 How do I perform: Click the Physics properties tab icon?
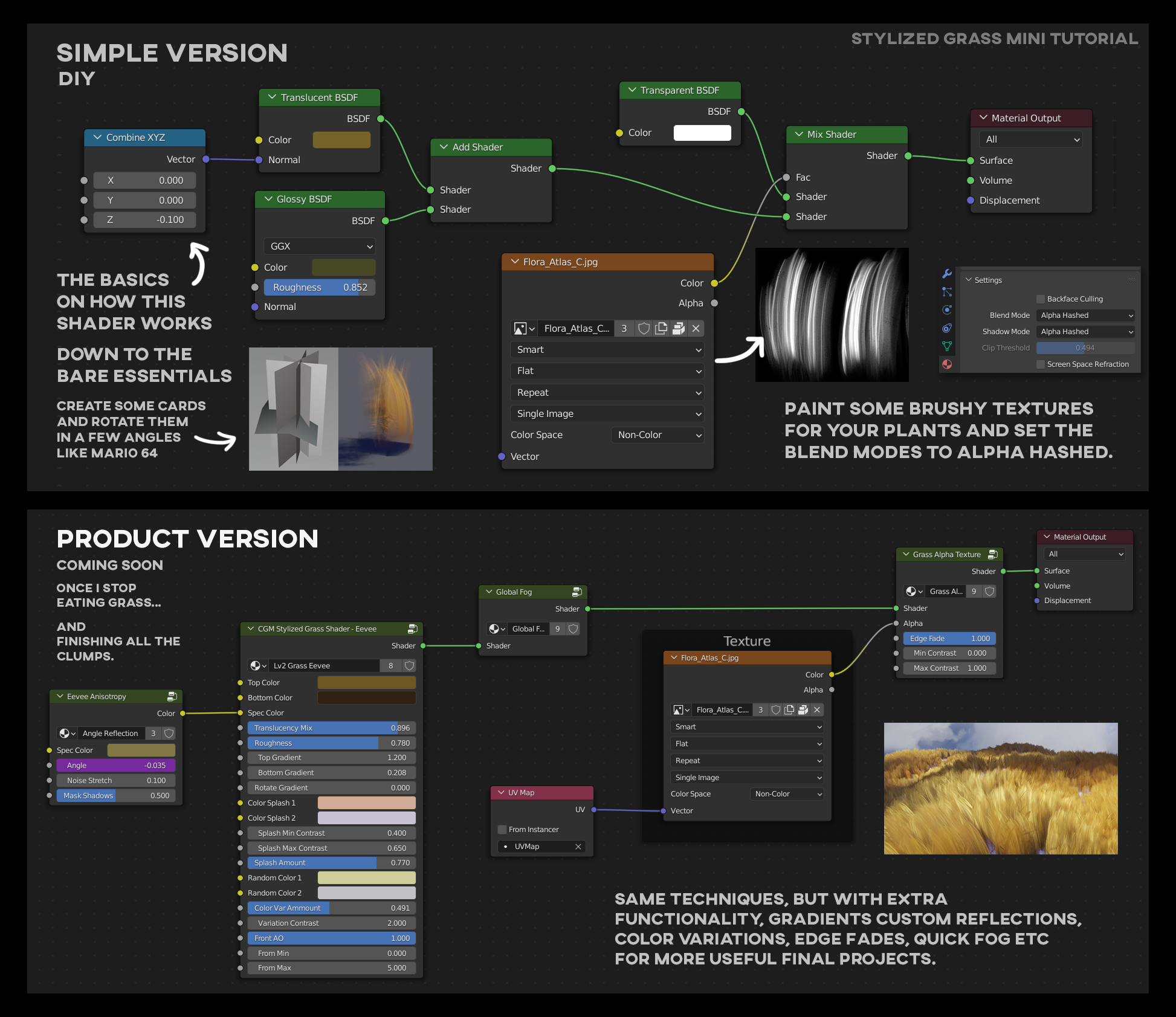pyautogui.click(x=947, y=310)
